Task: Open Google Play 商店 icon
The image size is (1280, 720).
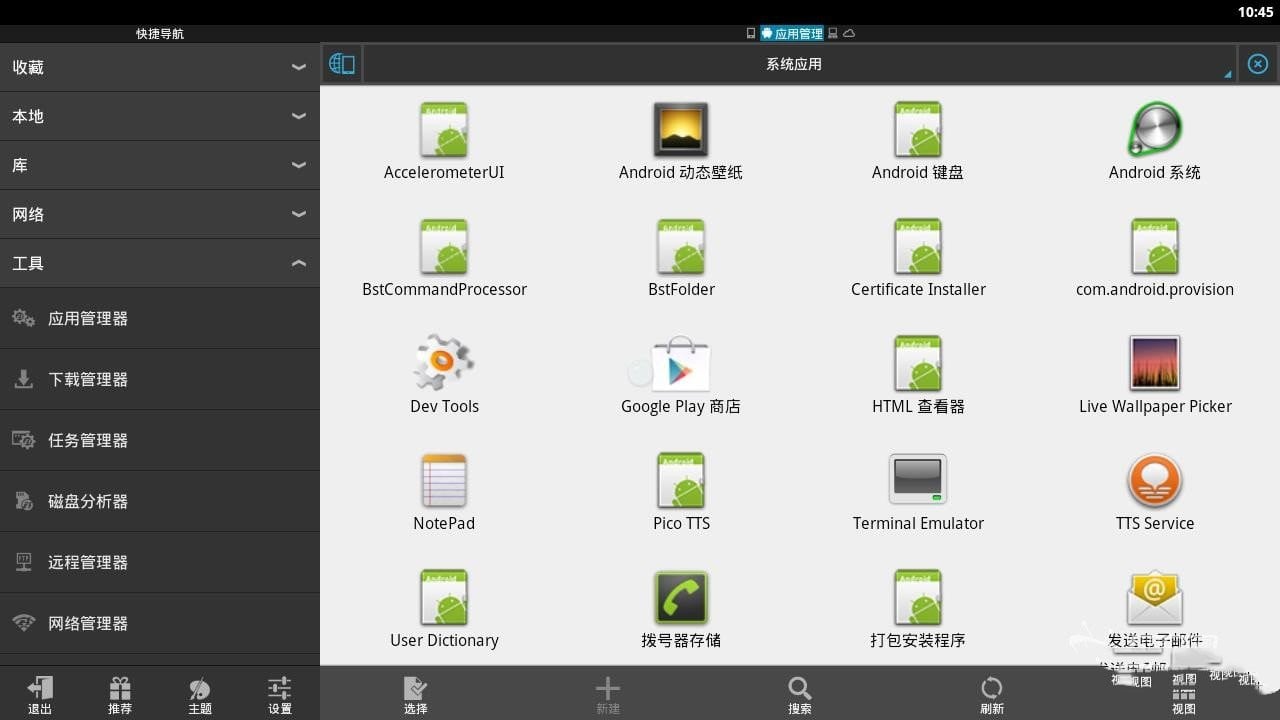Action: point(681,363)
